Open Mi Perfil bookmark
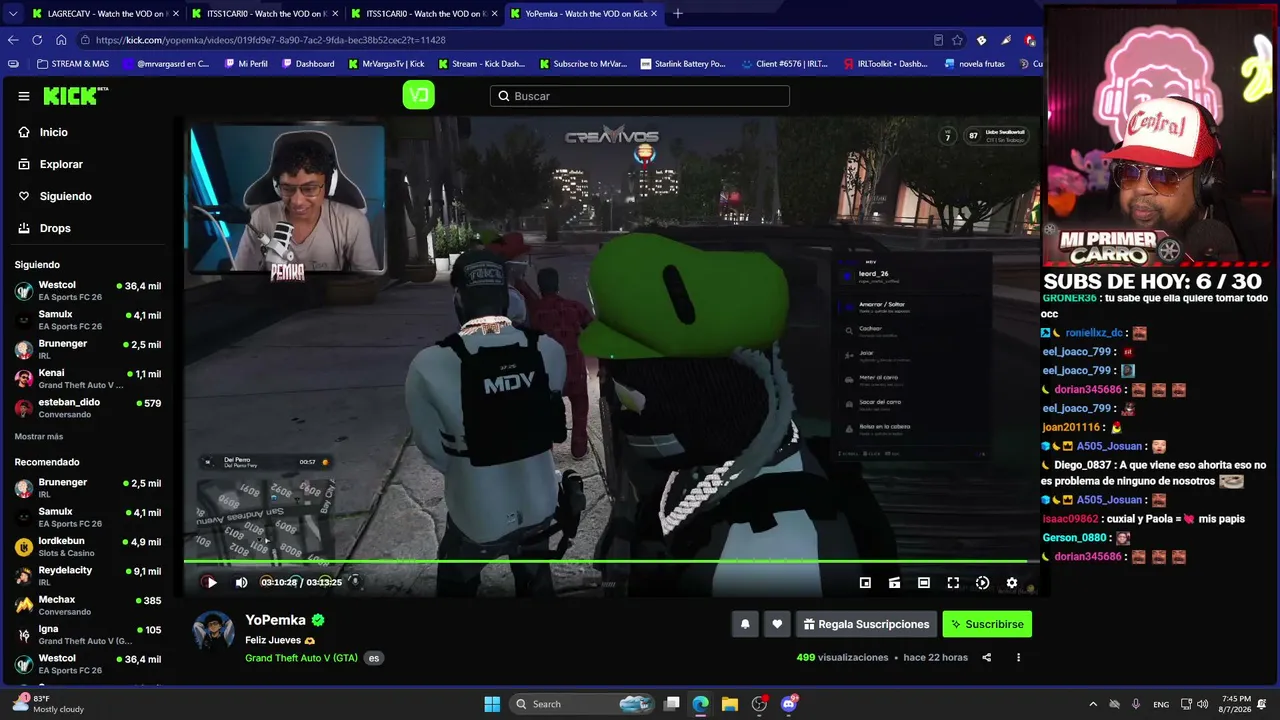This screenshot has height=720, width=1280. click(246, 64)
